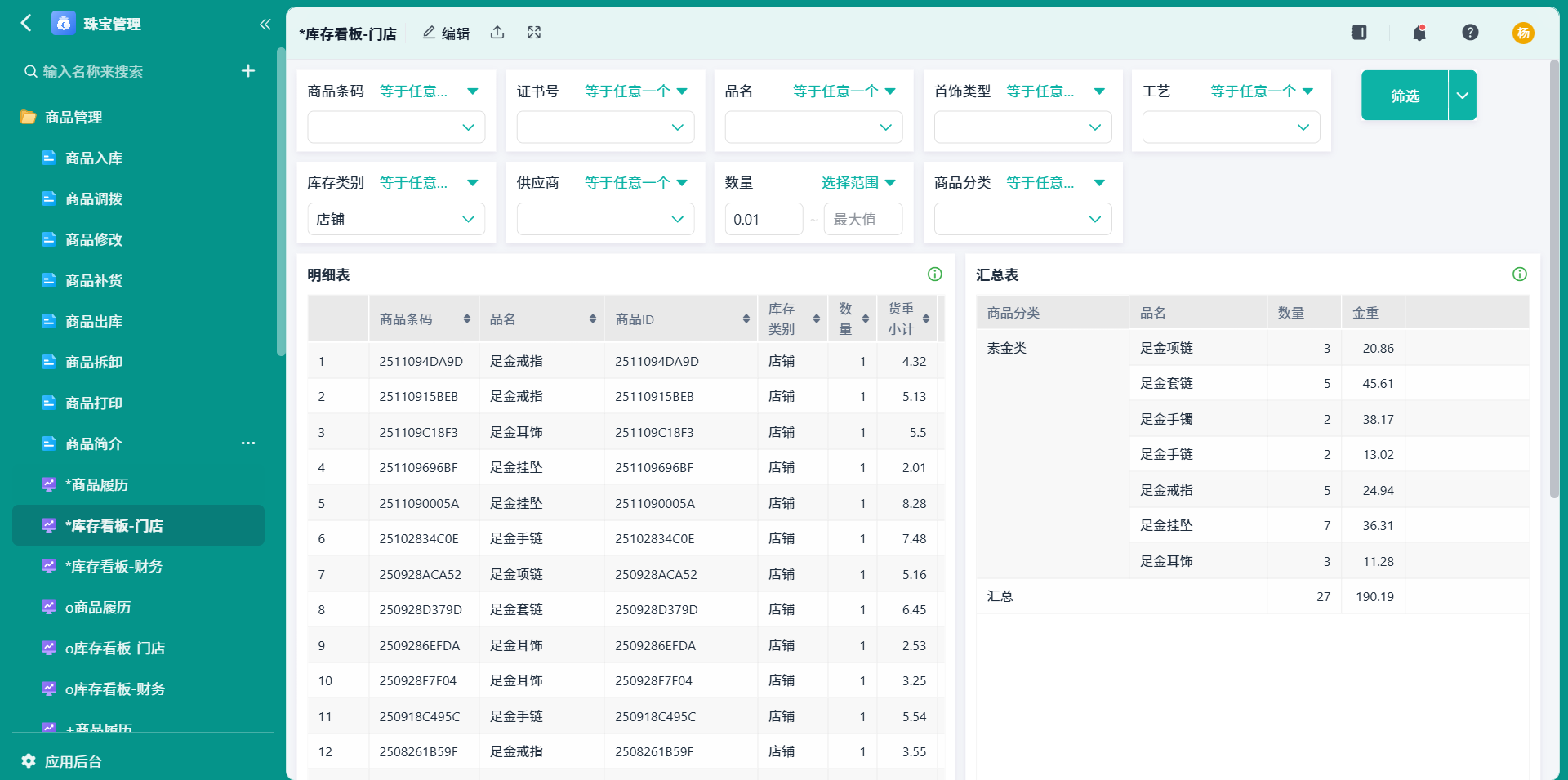Image resolution: width=1568 pixels, height=780 pixels.
Task: Toggle the fullscreen icon in the header
Action: [x=534, y=33]
